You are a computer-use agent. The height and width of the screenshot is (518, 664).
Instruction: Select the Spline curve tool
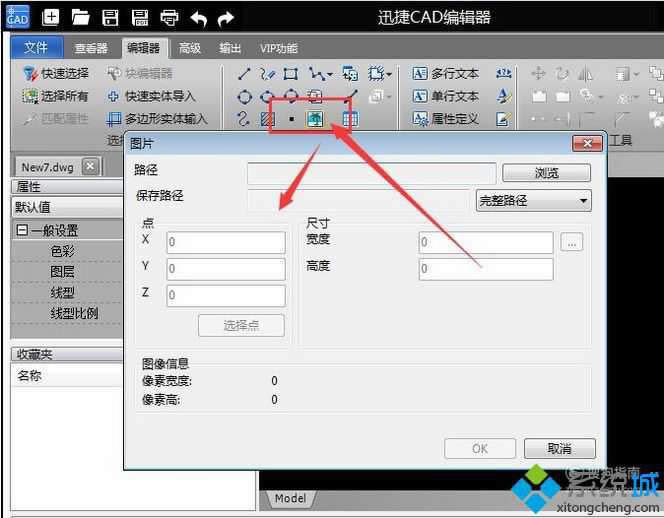[243, 119]
